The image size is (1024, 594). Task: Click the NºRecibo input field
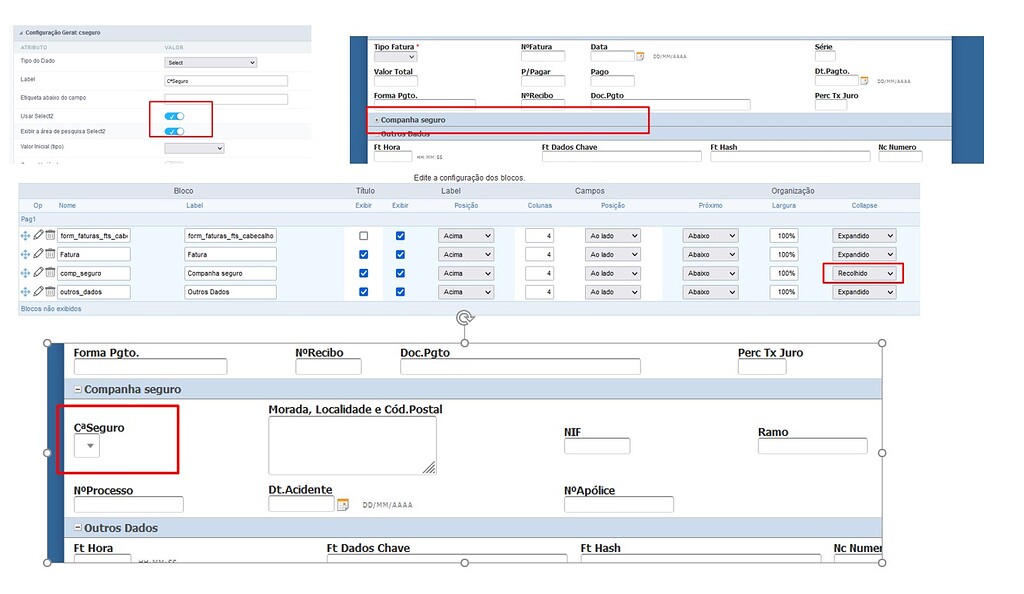[x=327, y=366]
